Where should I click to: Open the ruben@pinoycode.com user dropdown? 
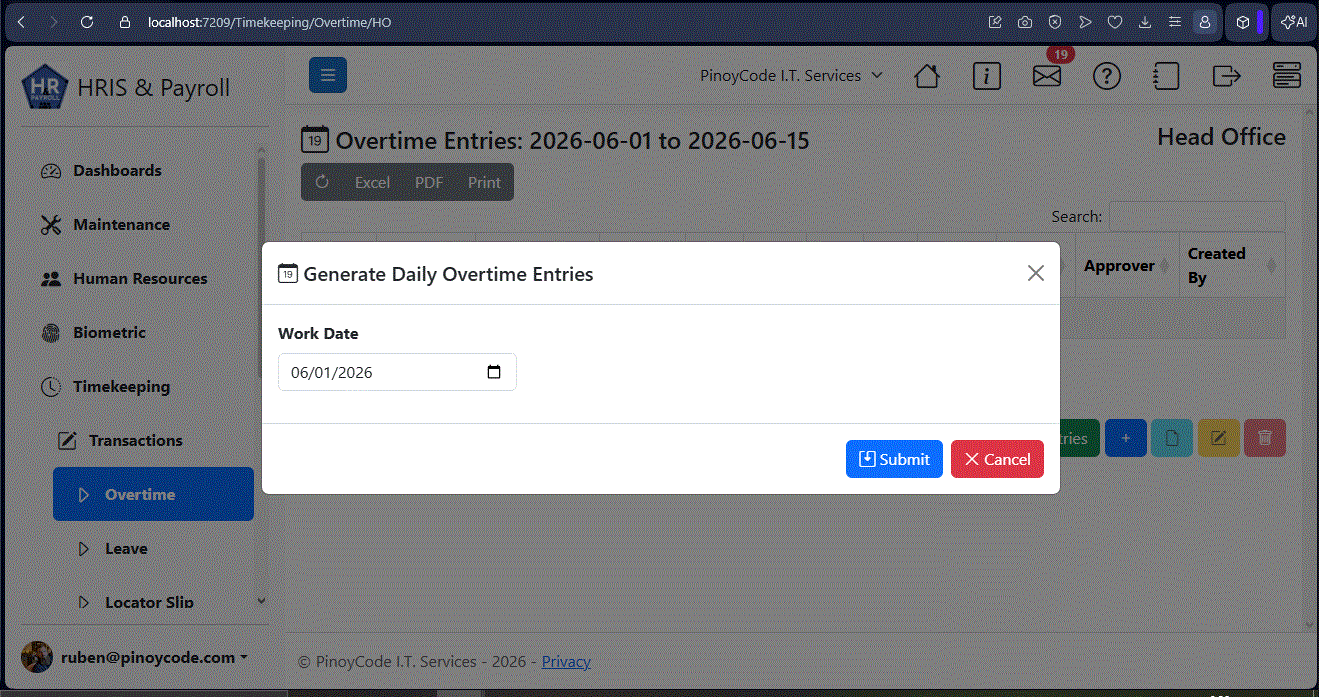pyautogui.click(x=153, y=657)
